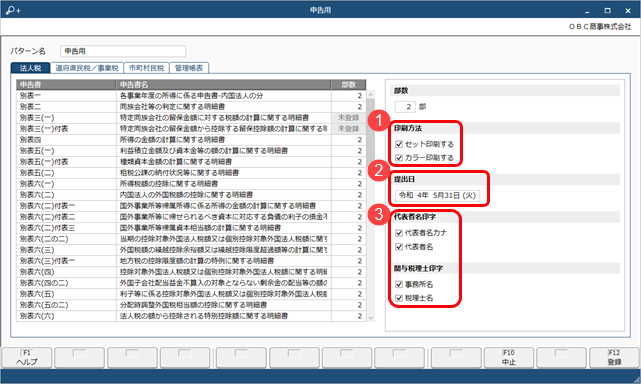Viewport: 641px width, 384px height.
Task: Click the 部数 column header
Action: [348, 85]
